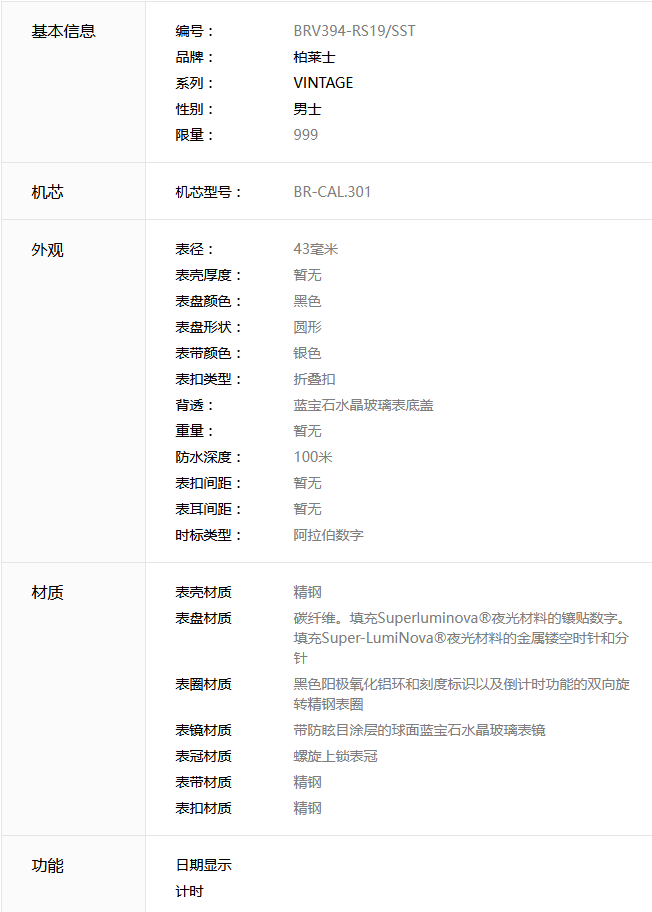Click the 精钢 value beside 表壳材质
This screenshot has width=652, height=912.
tap(307, 592)
